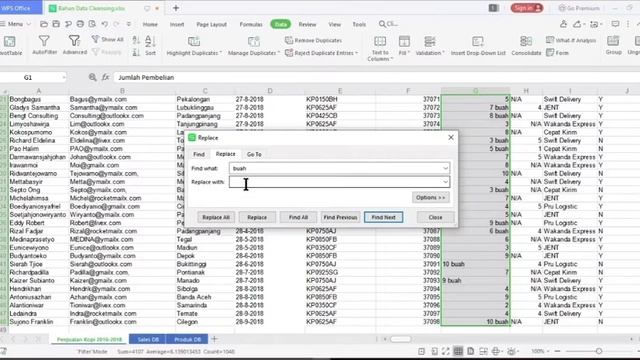The image size is (640, 360).
Task: Click the Find Next button
Action: [x=383, y=217]
